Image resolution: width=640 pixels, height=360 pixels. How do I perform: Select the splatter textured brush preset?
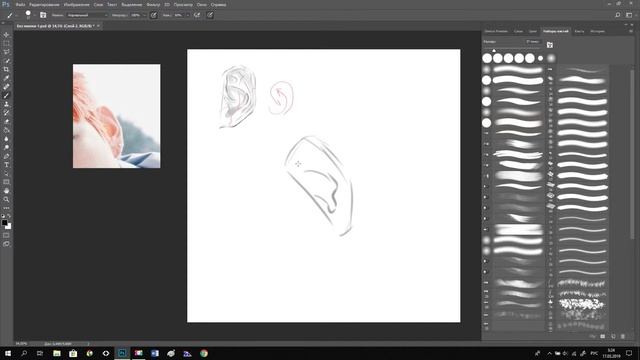(x=582, y=304)
